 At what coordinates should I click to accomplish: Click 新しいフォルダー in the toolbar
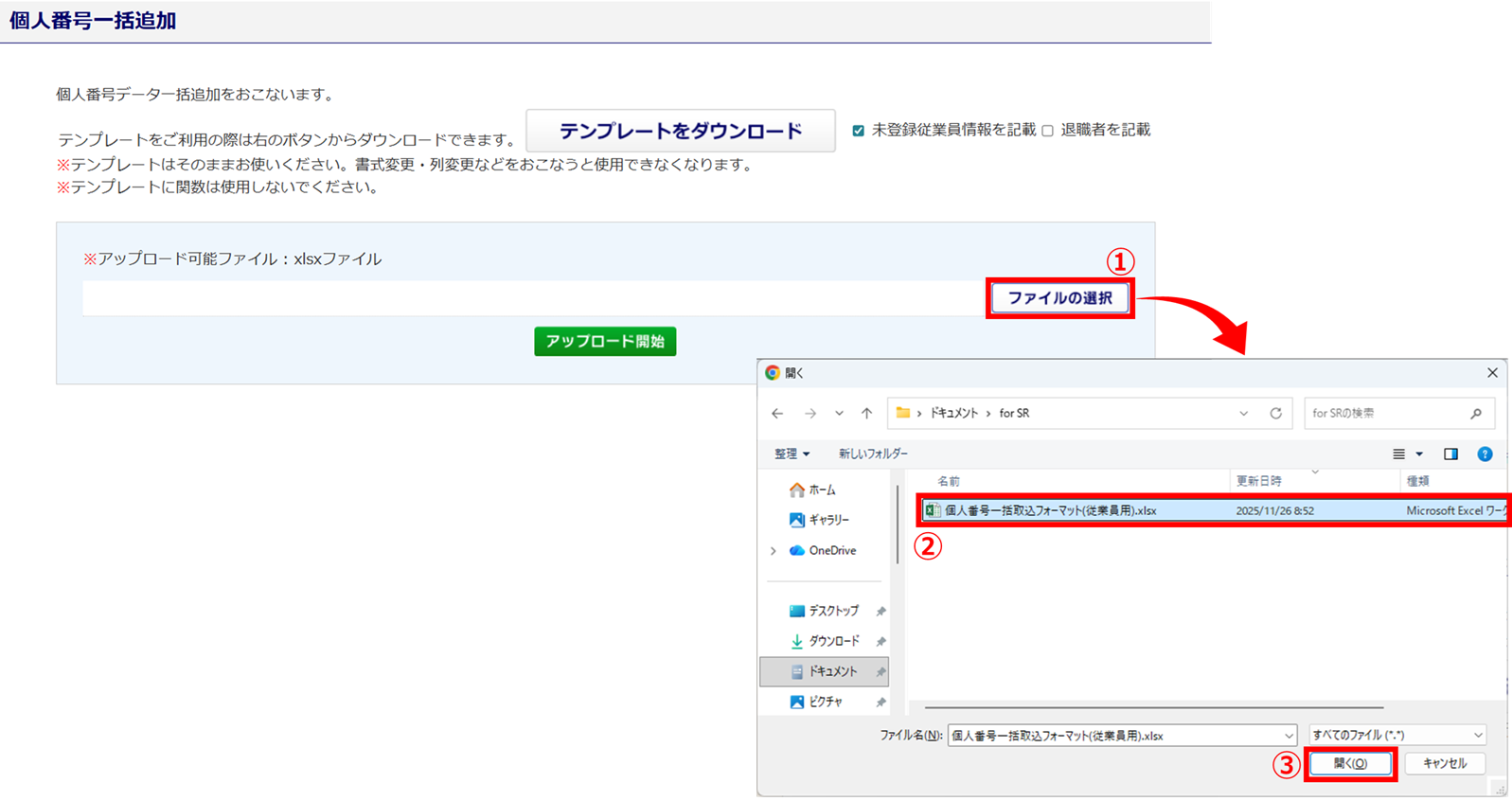coord(873,454)
